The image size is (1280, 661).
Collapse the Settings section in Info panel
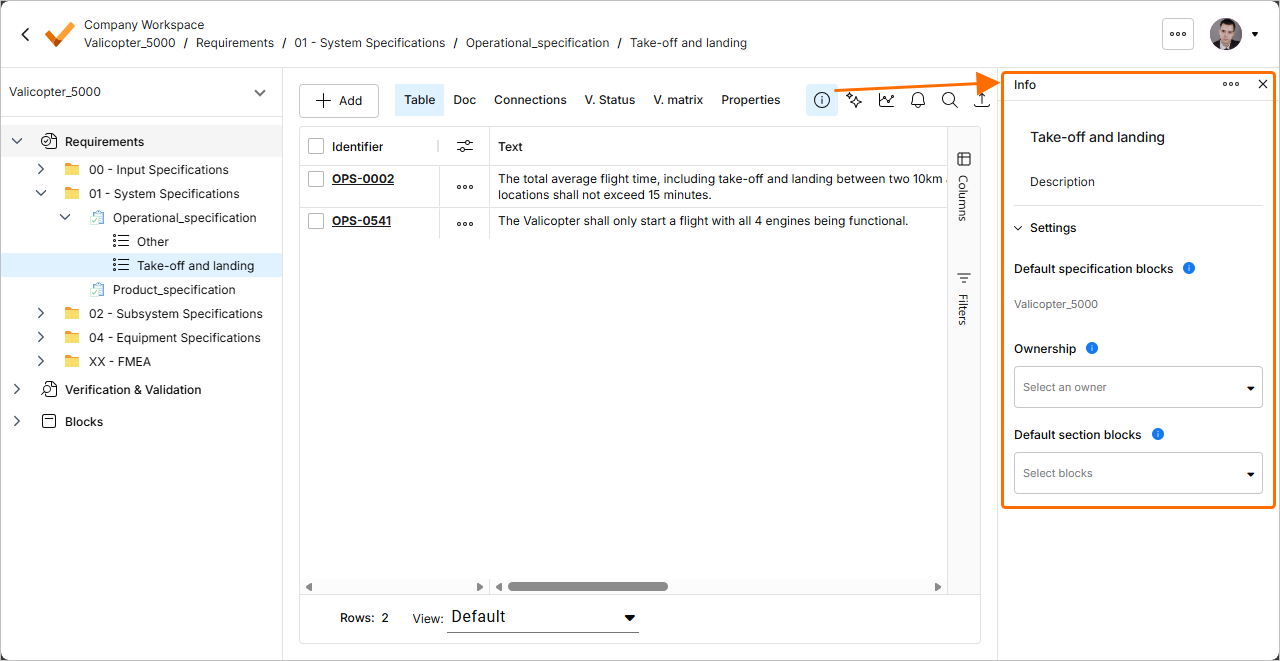(1019, 228)
